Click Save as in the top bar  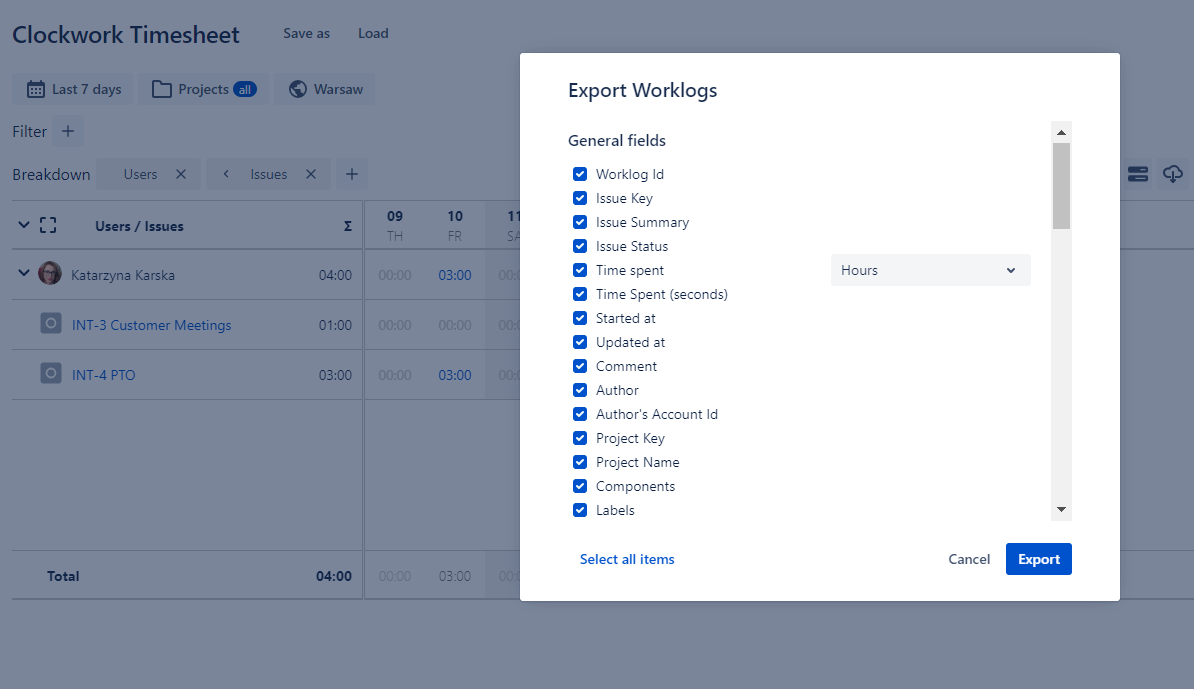point(306,33)
